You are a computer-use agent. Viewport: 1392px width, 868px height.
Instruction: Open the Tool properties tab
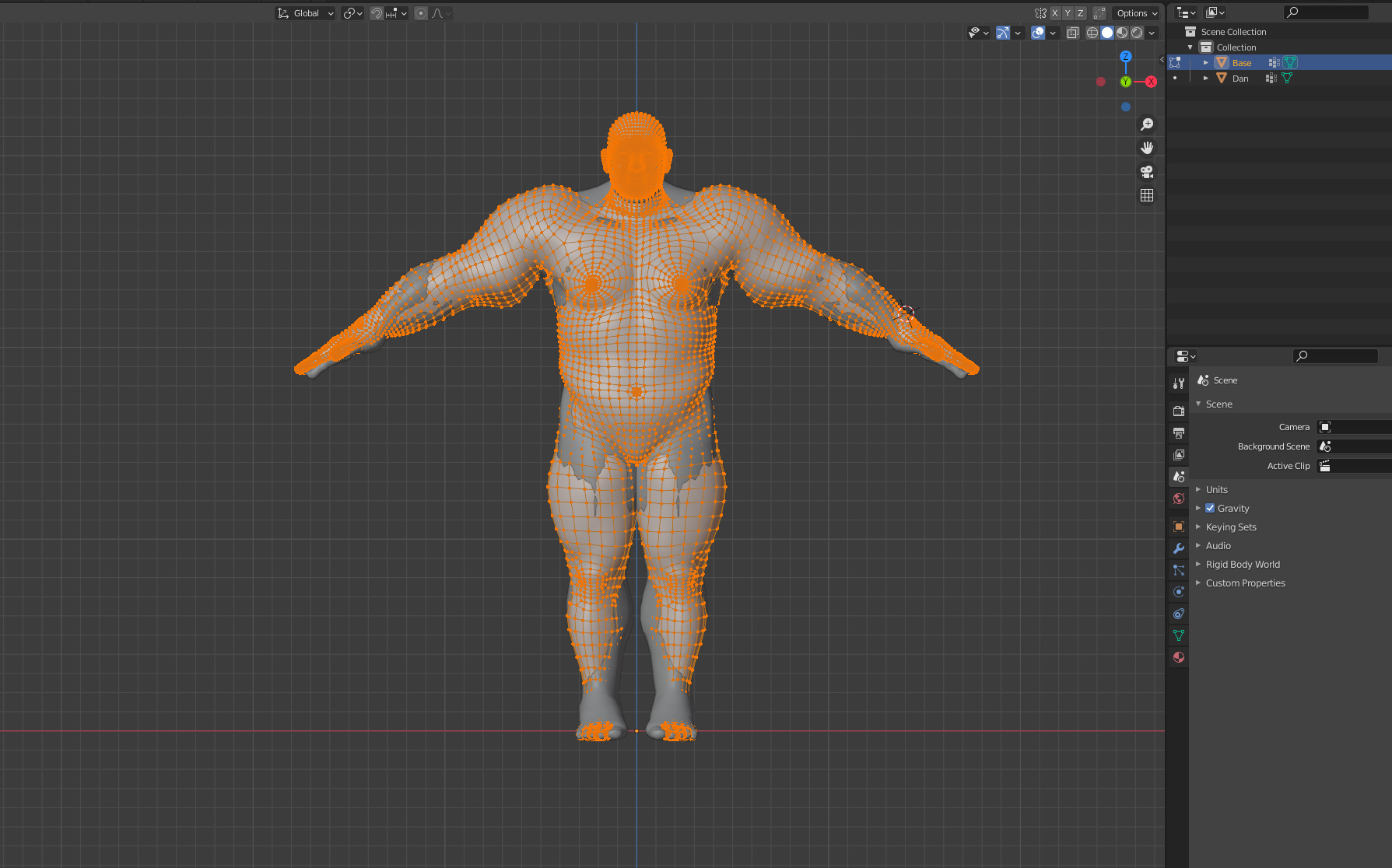[1179, 383]
